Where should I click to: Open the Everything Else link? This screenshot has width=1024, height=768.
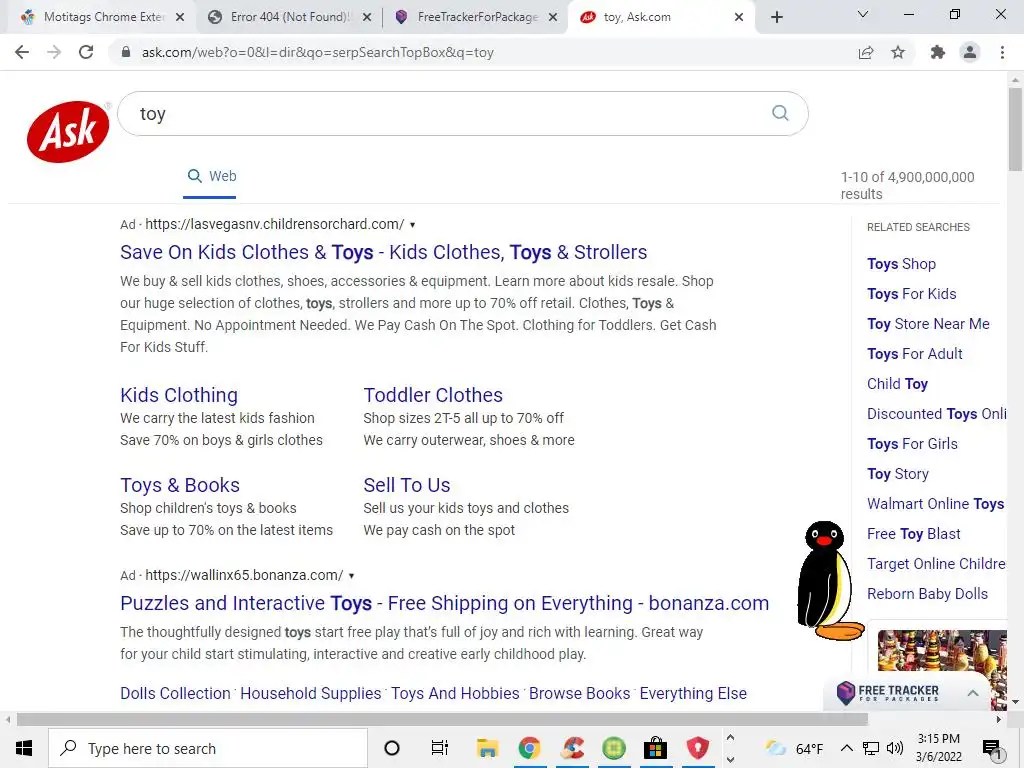(x=693, y=694)
